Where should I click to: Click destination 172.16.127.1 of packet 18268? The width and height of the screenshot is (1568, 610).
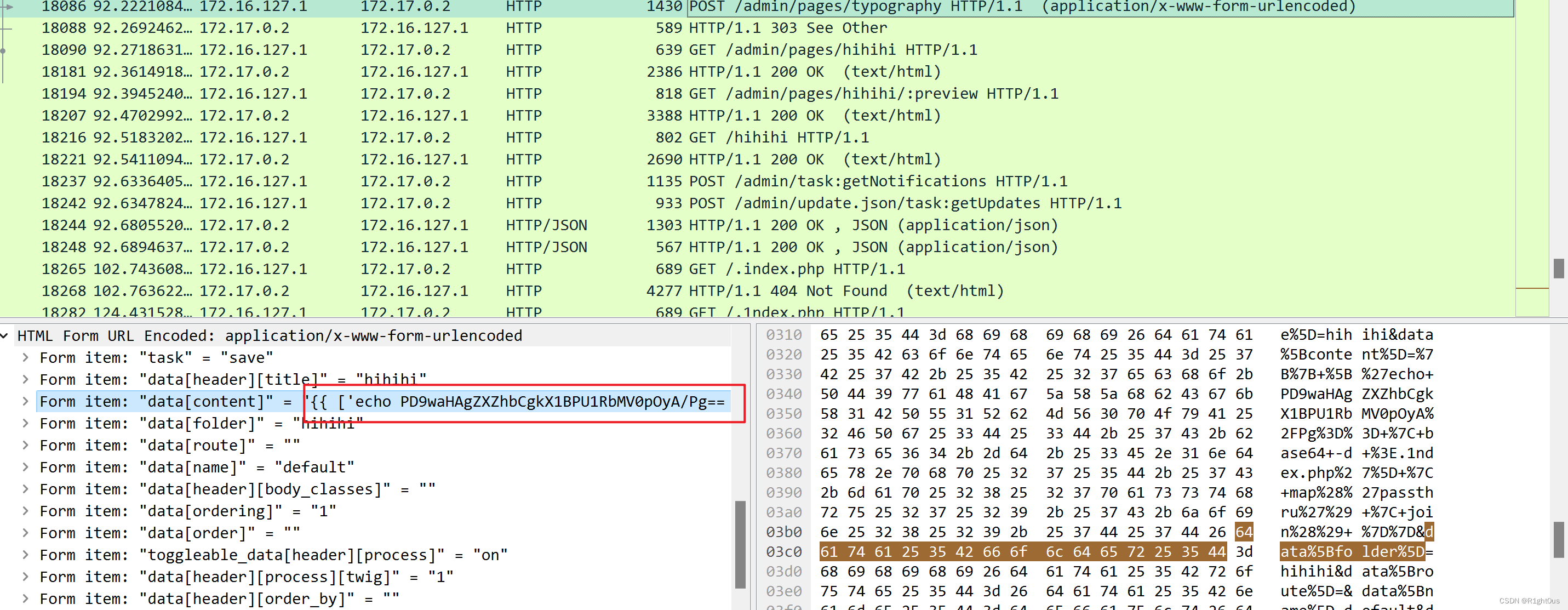click(415, 291)
